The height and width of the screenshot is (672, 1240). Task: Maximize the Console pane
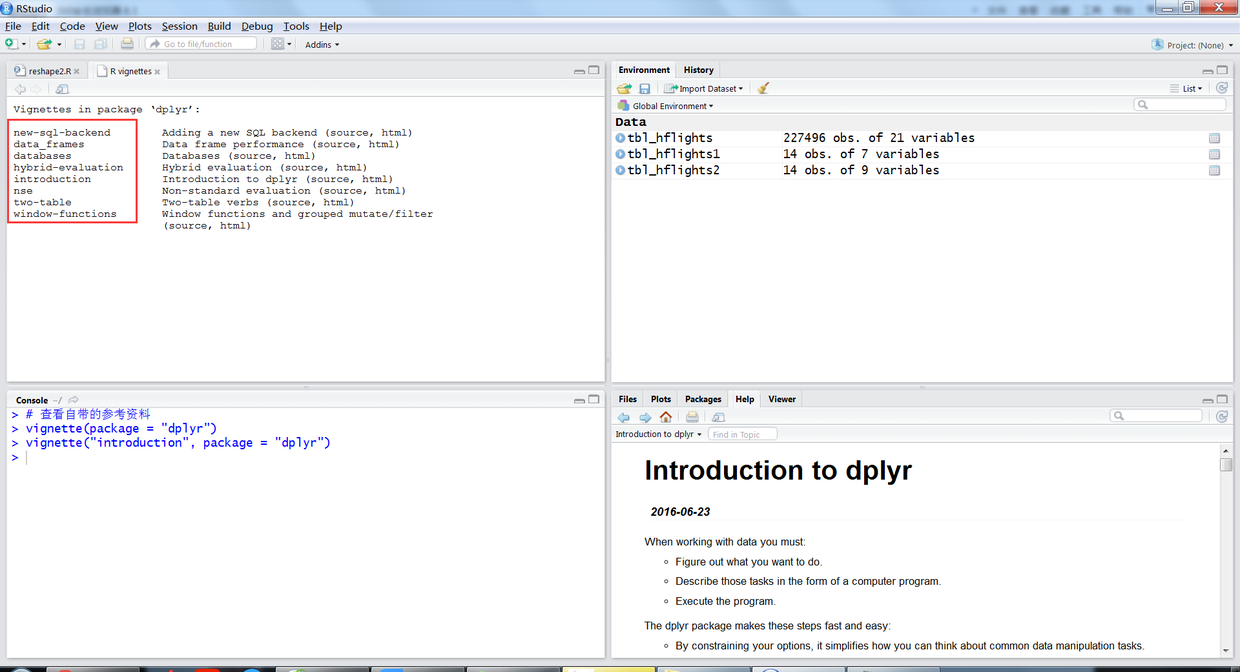pos(594,400)
